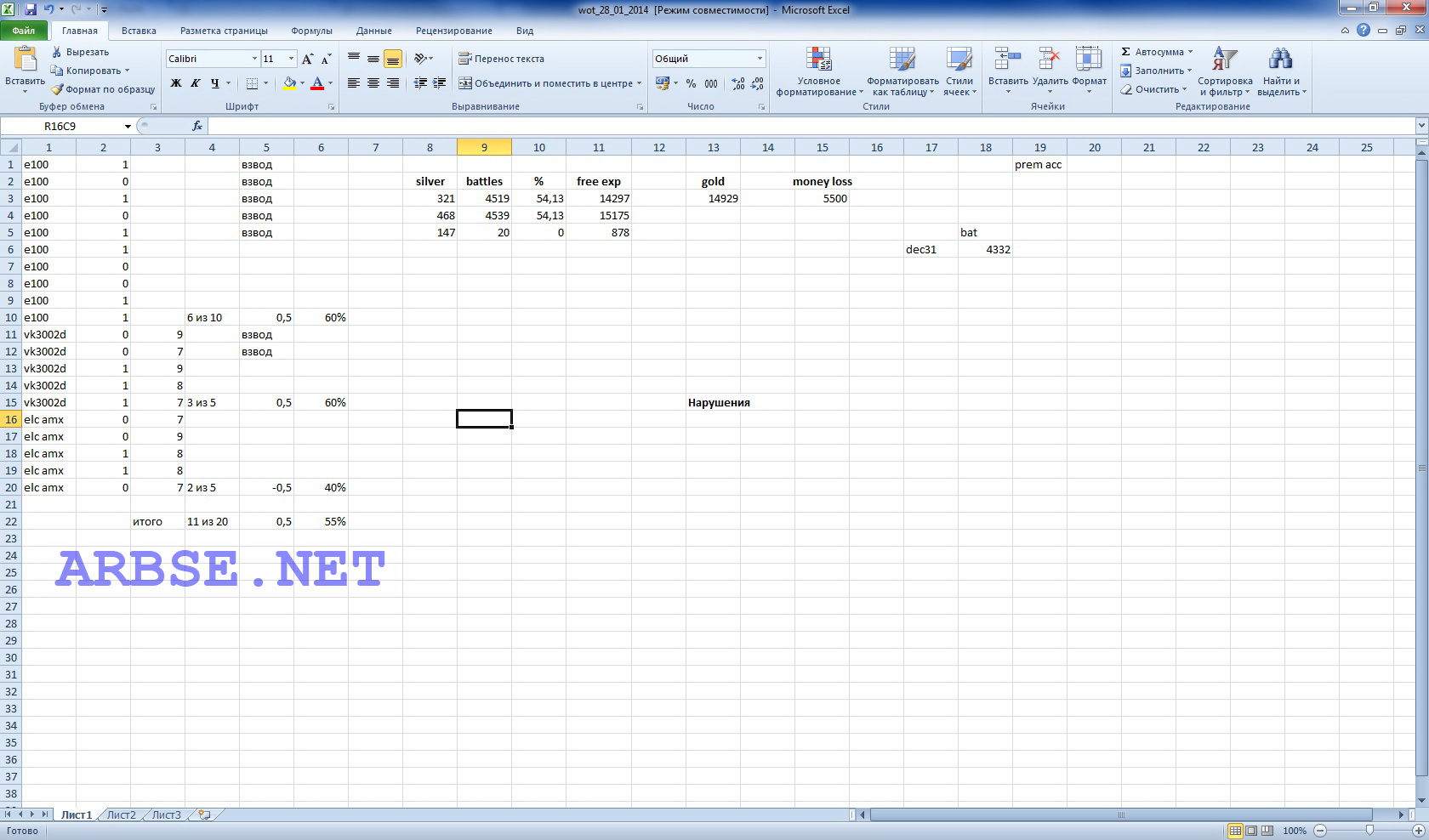Click the insert new worksheet tab icon
The image size is (1429, 840).
[204, 814]
